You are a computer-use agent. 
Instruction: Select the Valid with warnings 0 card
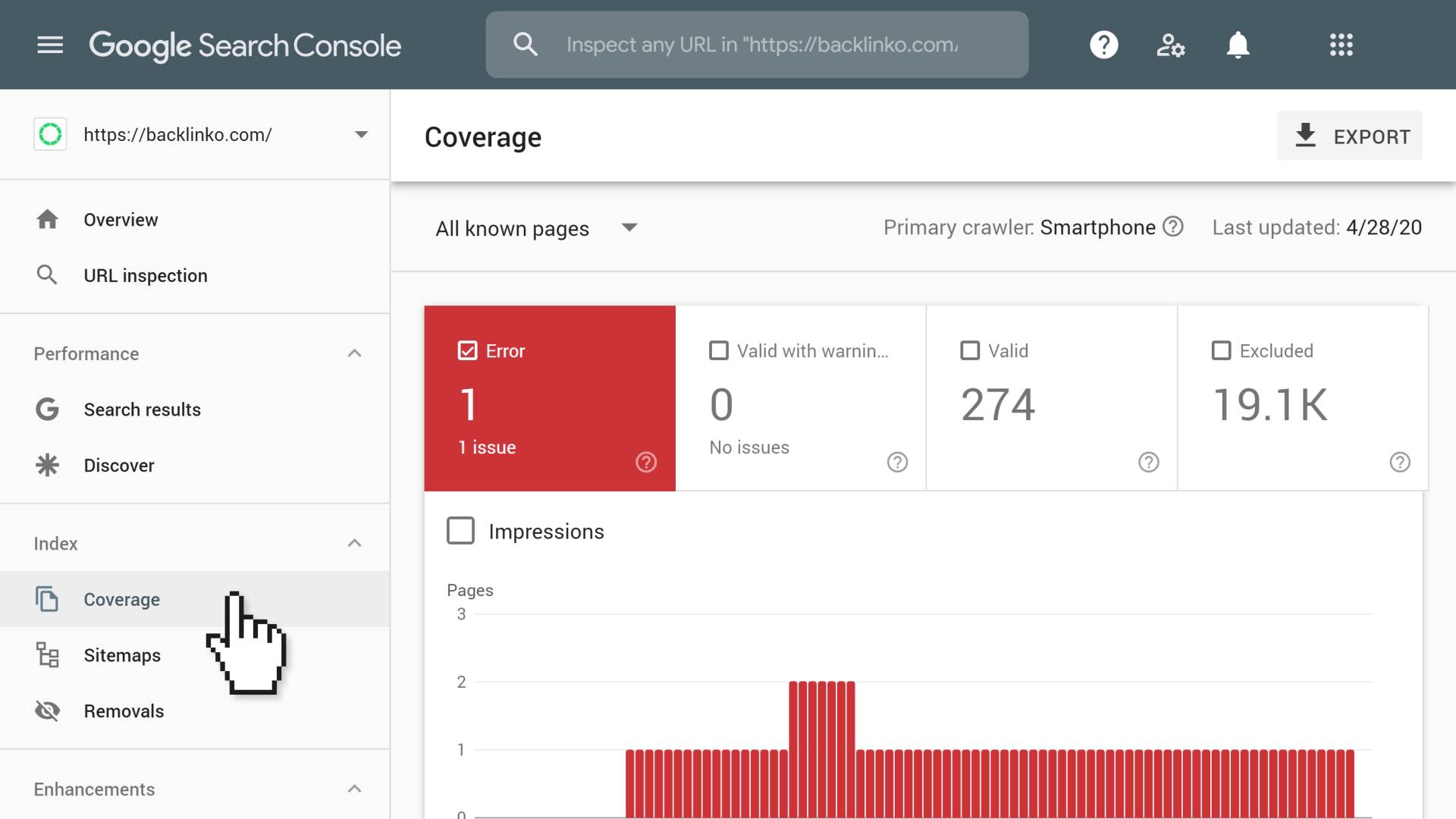coord(800,398)
